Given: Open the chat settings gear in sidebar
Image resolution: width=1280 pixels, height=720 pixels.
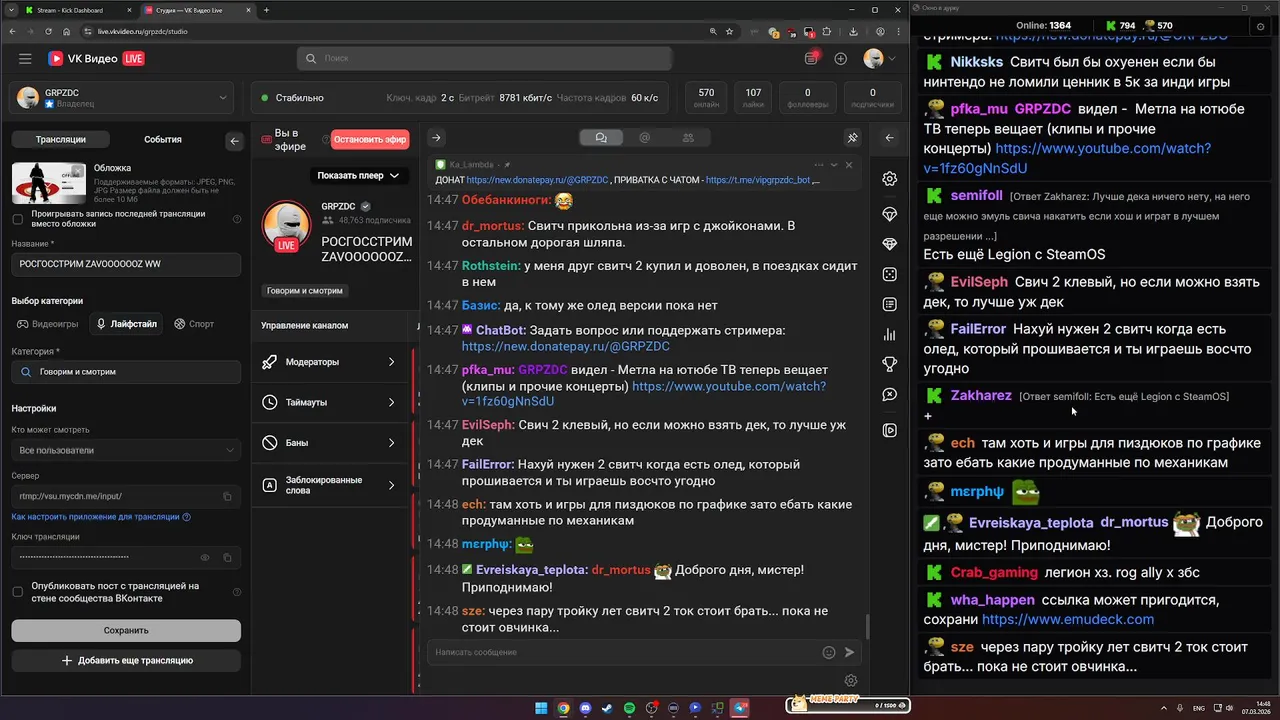Looking at the screenshot, I should [x=889, y=179].
